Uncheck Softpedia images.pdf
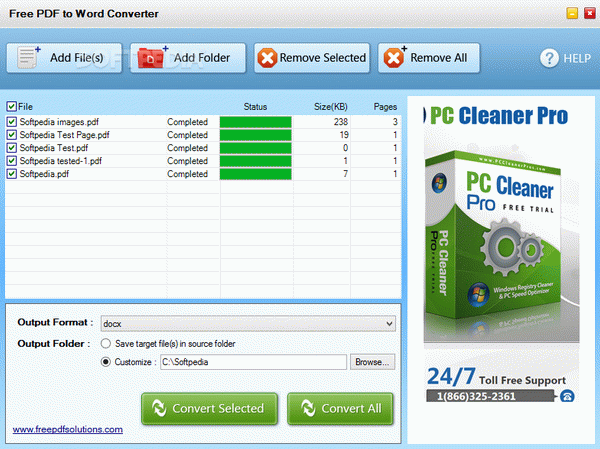600x449 pixels. (x=11, y=122)
